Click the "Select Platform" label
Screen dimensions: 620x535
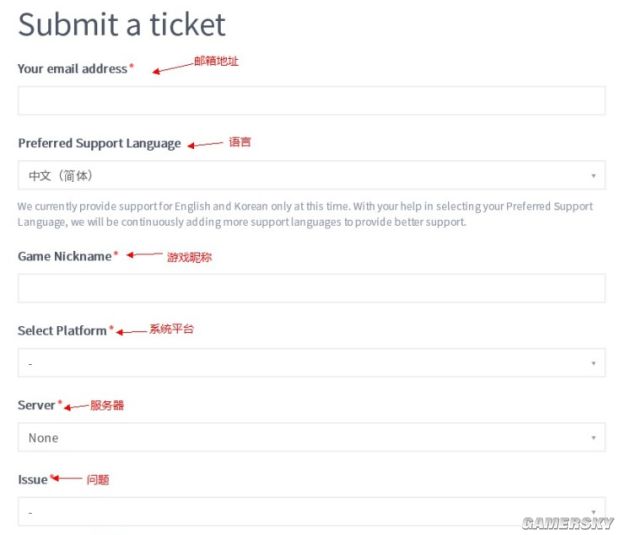(x=62, y=331)
